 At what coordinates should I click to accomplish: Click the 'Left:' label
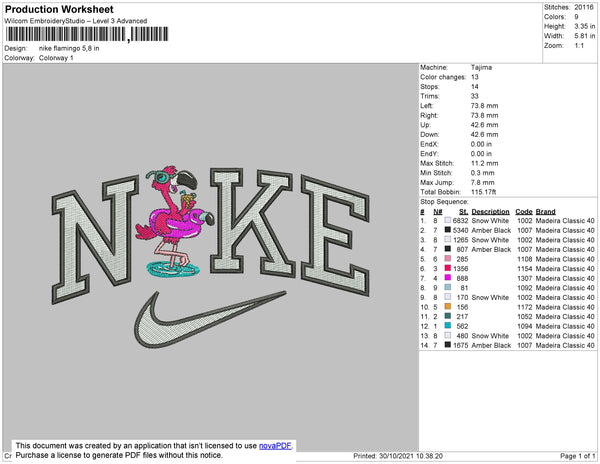tap(427, 106)
